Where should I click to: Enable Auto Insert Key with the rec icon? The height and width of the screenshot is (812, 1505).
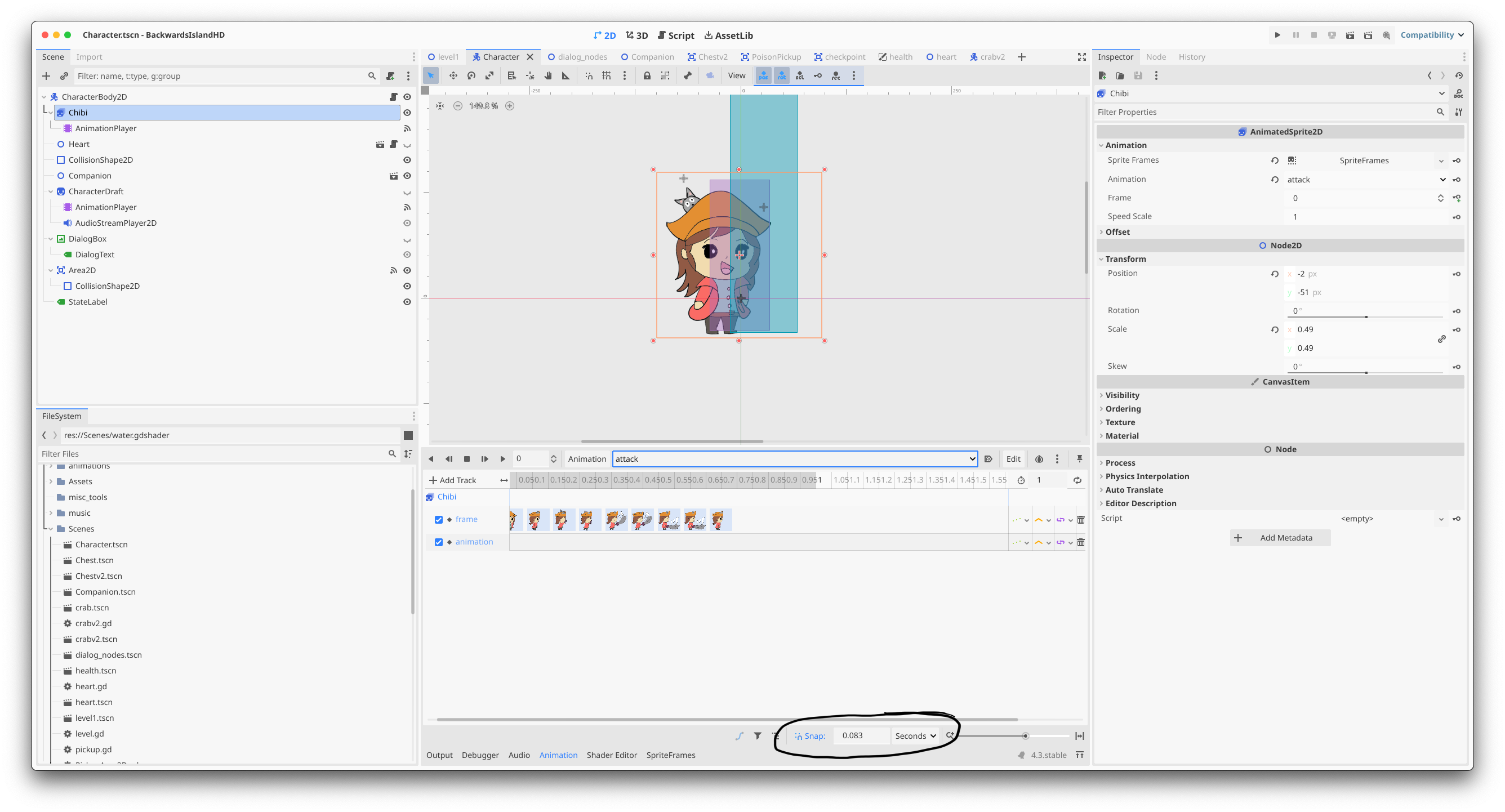836,75
